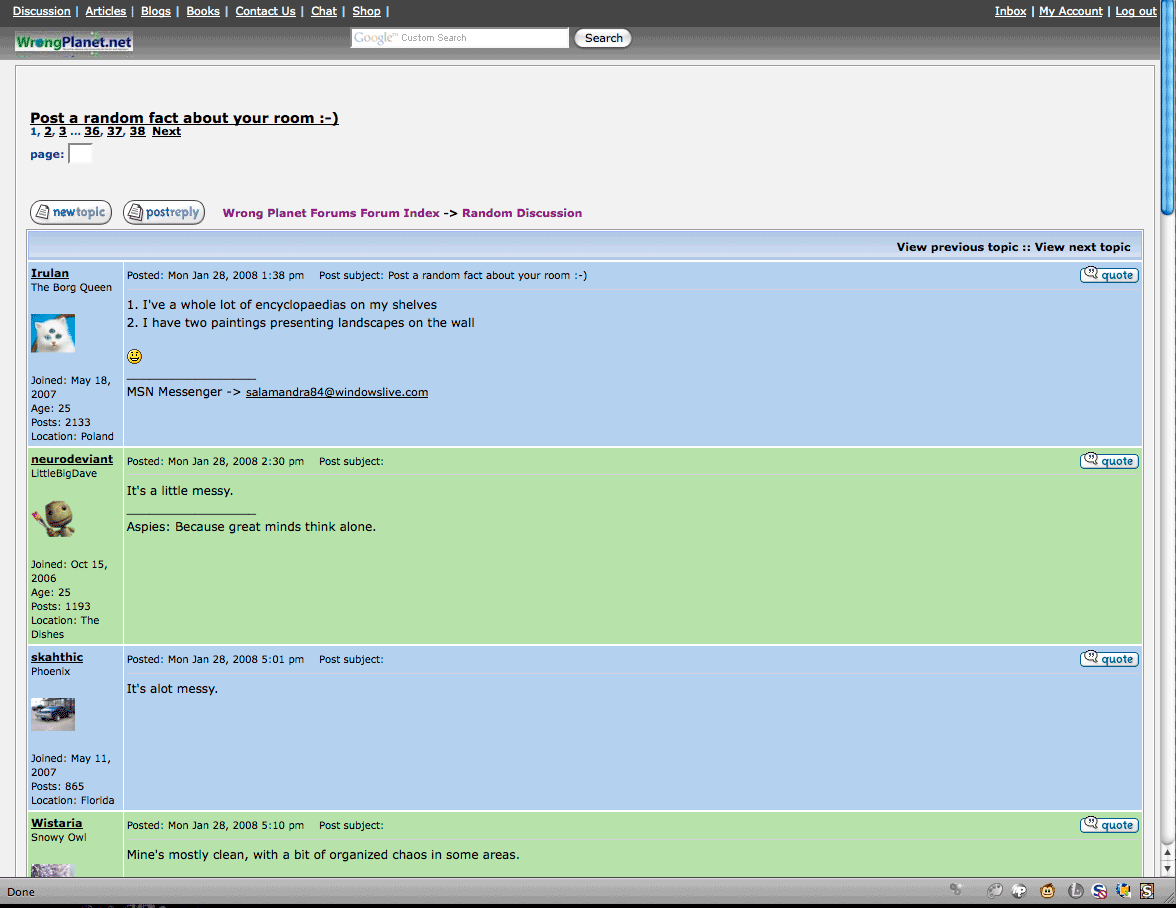This screenshot has width=1176, height=908.
Task: Click the WrongPlanet.net logo
Action: 71,42
